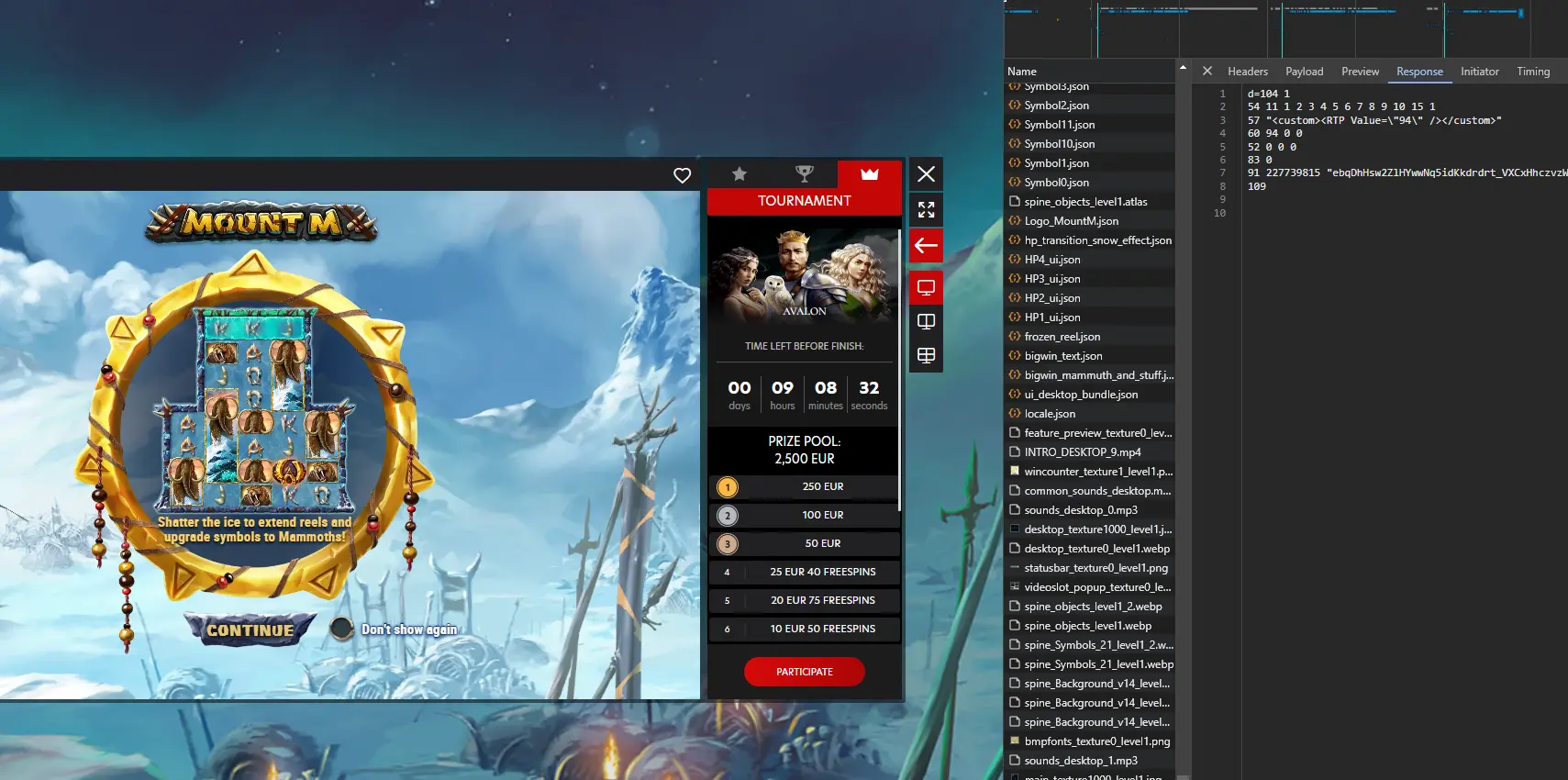1568x780 pixels.
Task: Select ui_desktop_bundle.json request
Action: pos(1090,395)
